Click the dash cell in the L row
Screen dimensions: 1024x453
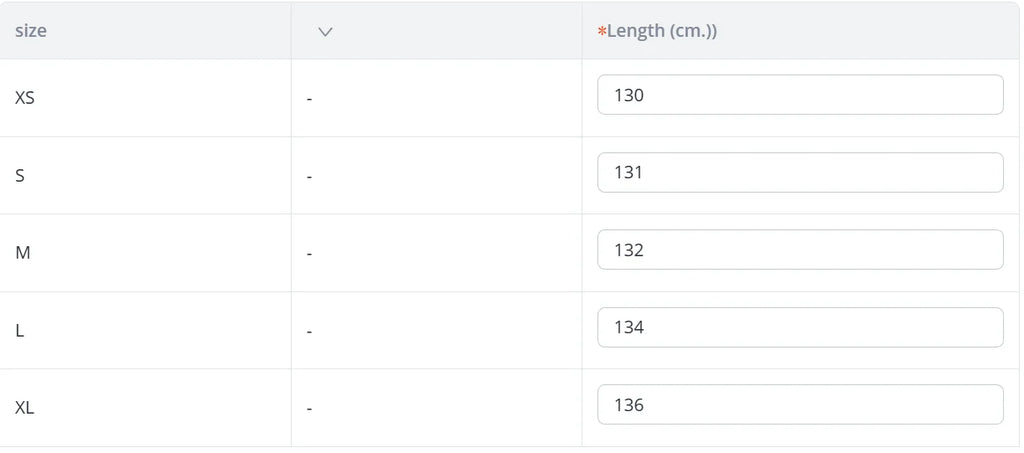click(x=310, y=331)
